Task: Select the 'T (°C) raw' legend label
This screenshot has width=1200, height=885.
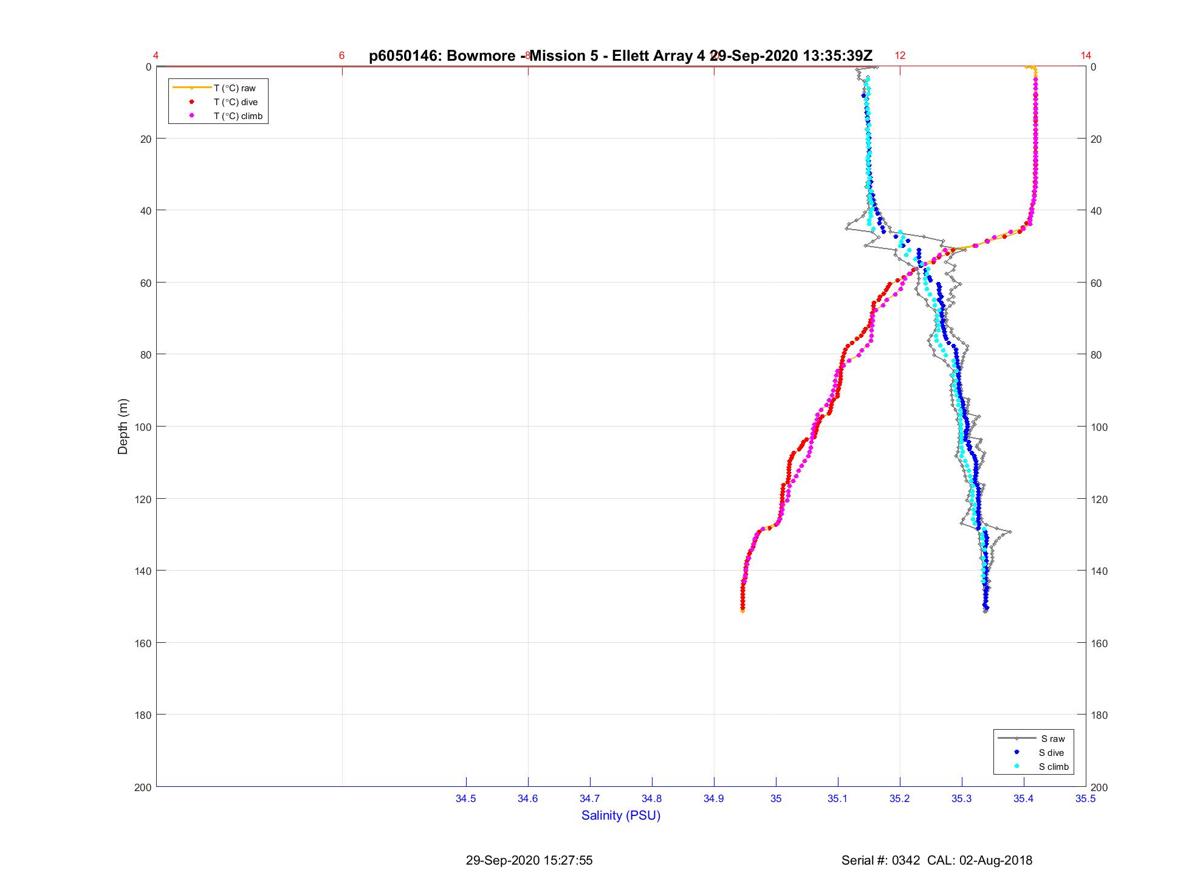Action: pos(235,88)
